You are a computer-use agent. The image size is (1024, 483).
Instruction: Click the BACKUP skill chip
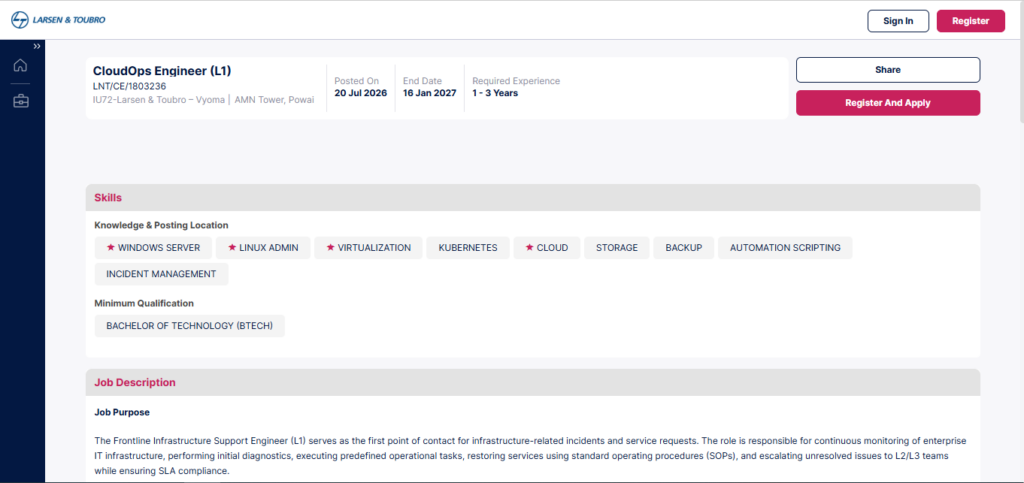[x=684, y=248]
